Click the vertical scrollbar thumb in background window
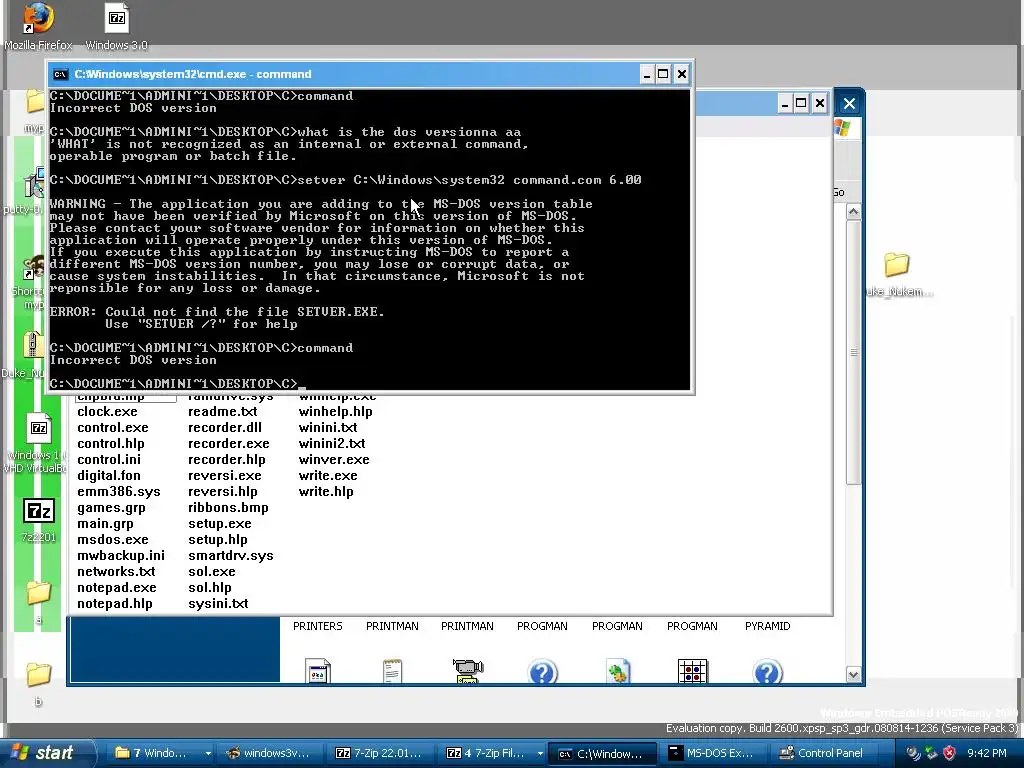Screen dimensions: 1024x768 (853, 353)
